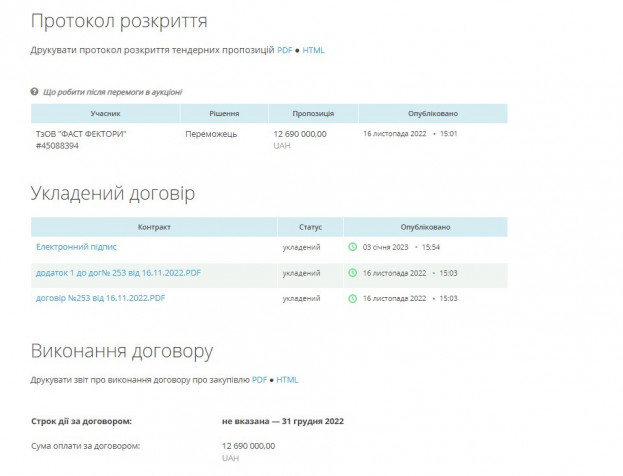Viewport: 623px width, 476px height.
Task: Click the Учасник column header
Action: click(x=105, y=114)
